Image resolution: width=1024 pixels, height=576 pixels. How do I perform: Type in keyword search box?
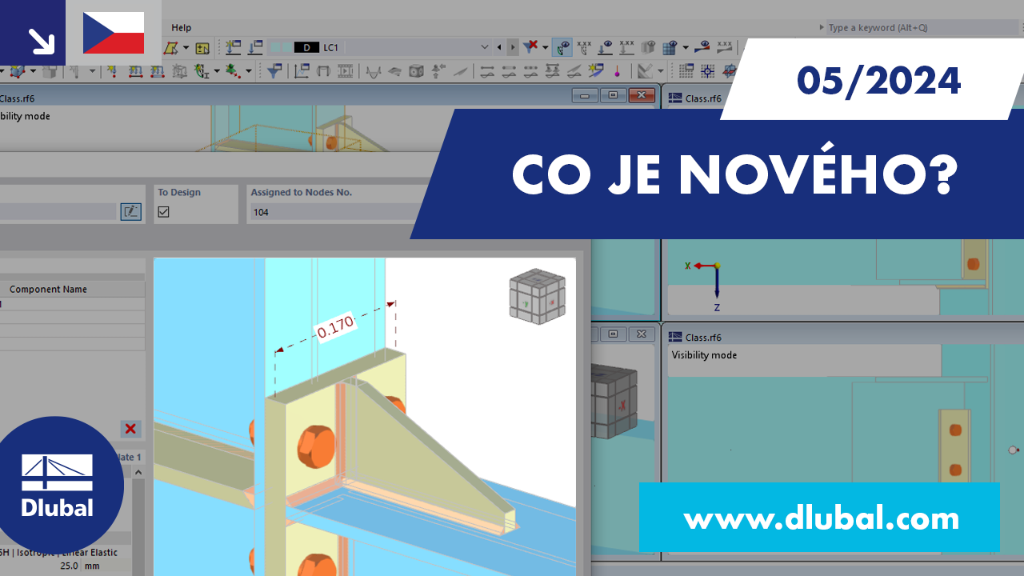[x=920, y=27]
